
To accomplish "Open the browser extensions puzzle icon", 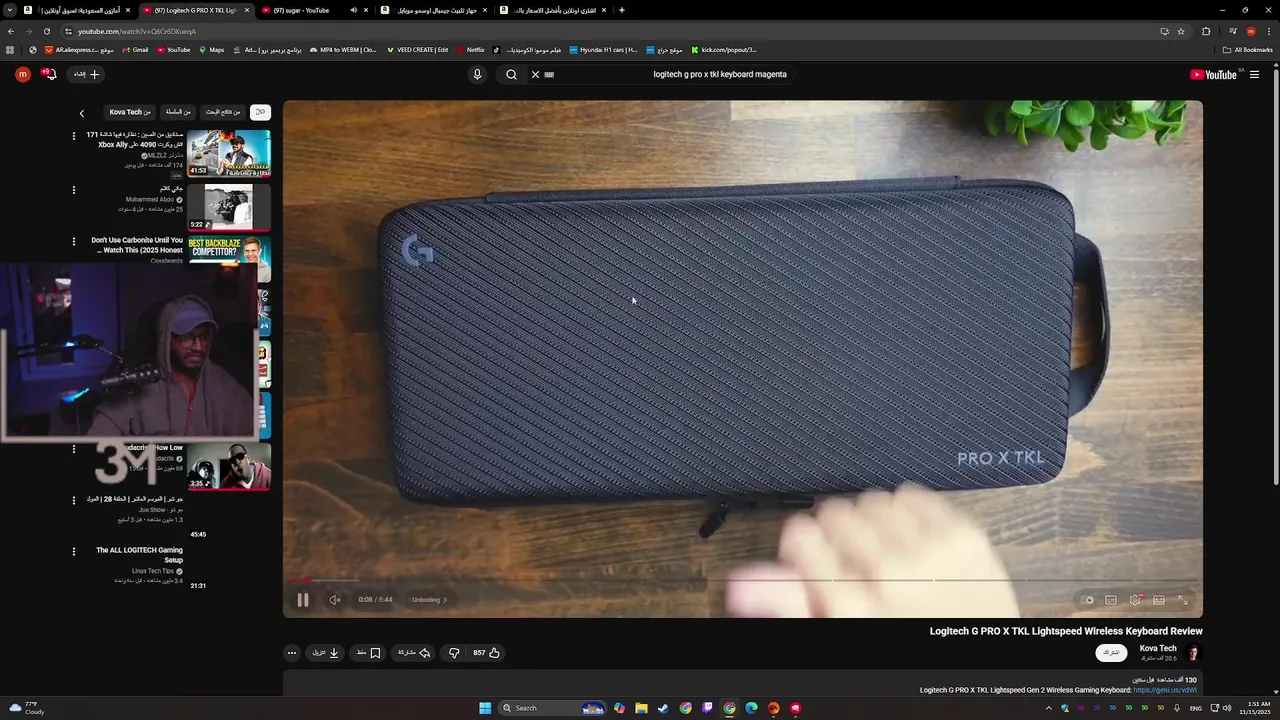I will pyautogui.click(x=1206, y=31).
